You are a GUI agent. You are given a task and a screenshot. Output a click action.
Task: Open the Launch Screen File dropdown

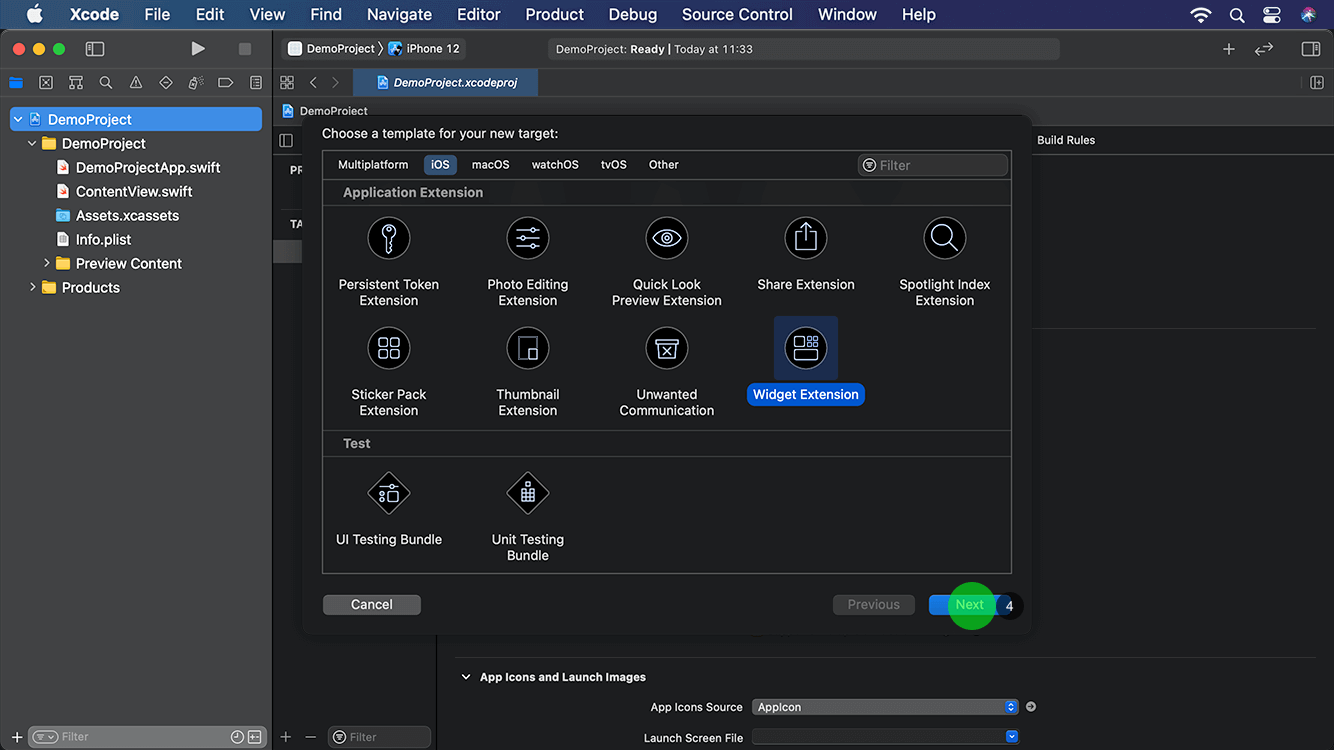(x=885, y=737)
